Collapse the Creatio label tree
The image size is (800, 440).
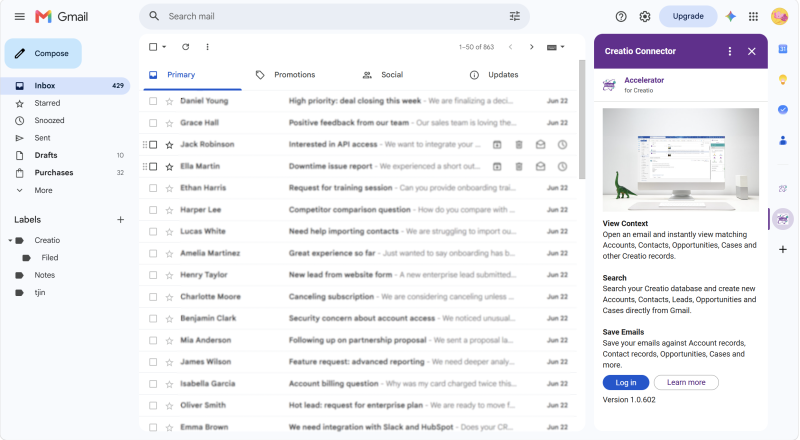point(10,240)
